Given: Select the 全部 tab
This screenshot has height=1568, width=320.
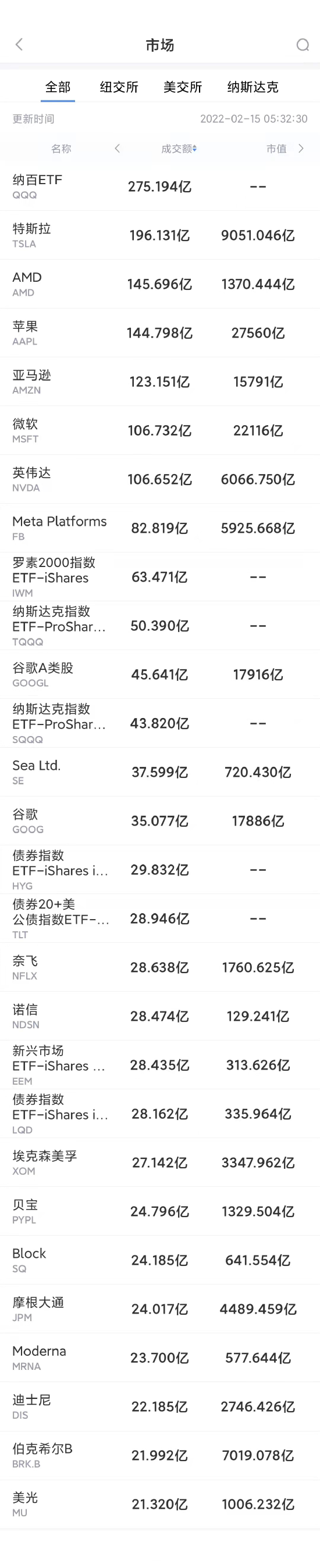Looking at the screenshot, I should 58,87.
